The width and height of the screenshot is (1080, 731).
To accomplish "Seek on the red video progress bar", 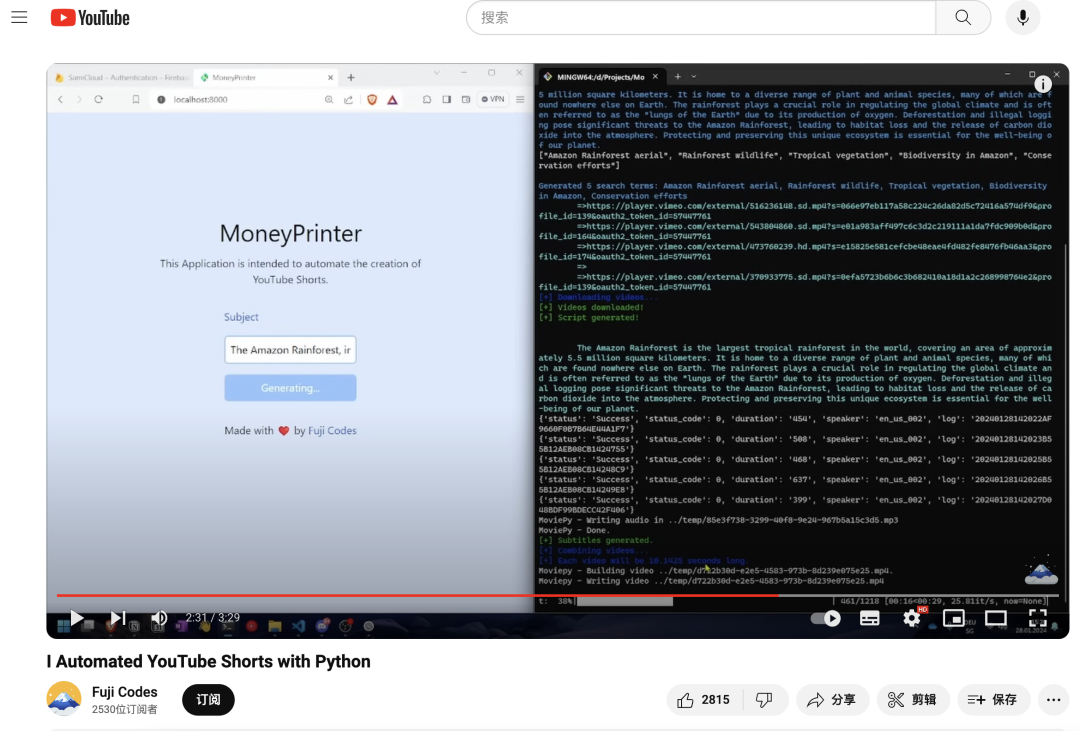I will [557, 595].
